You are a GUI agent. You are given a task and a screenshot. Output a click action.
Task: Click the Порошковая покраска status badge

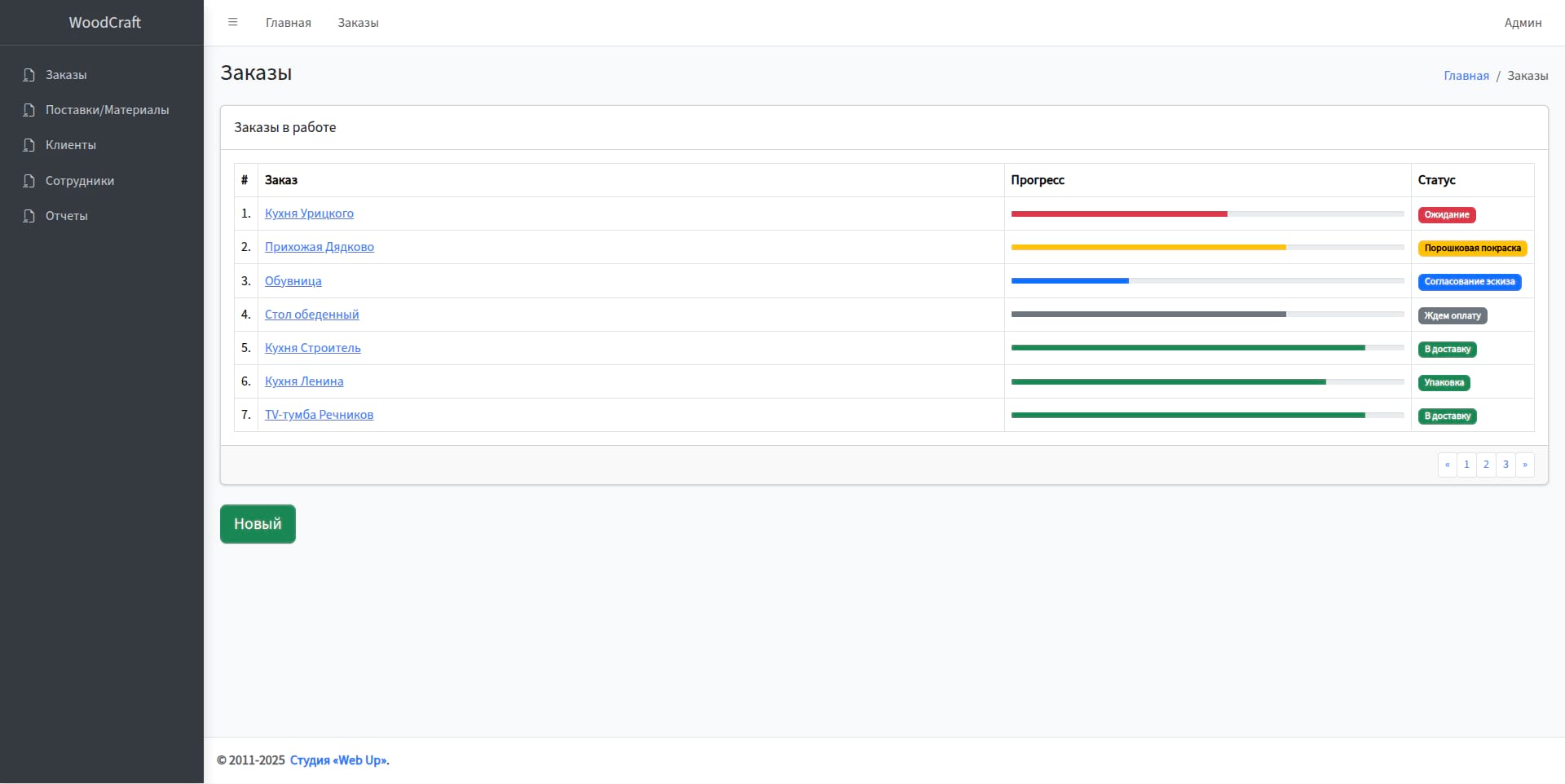click(x=1472, y=249)
